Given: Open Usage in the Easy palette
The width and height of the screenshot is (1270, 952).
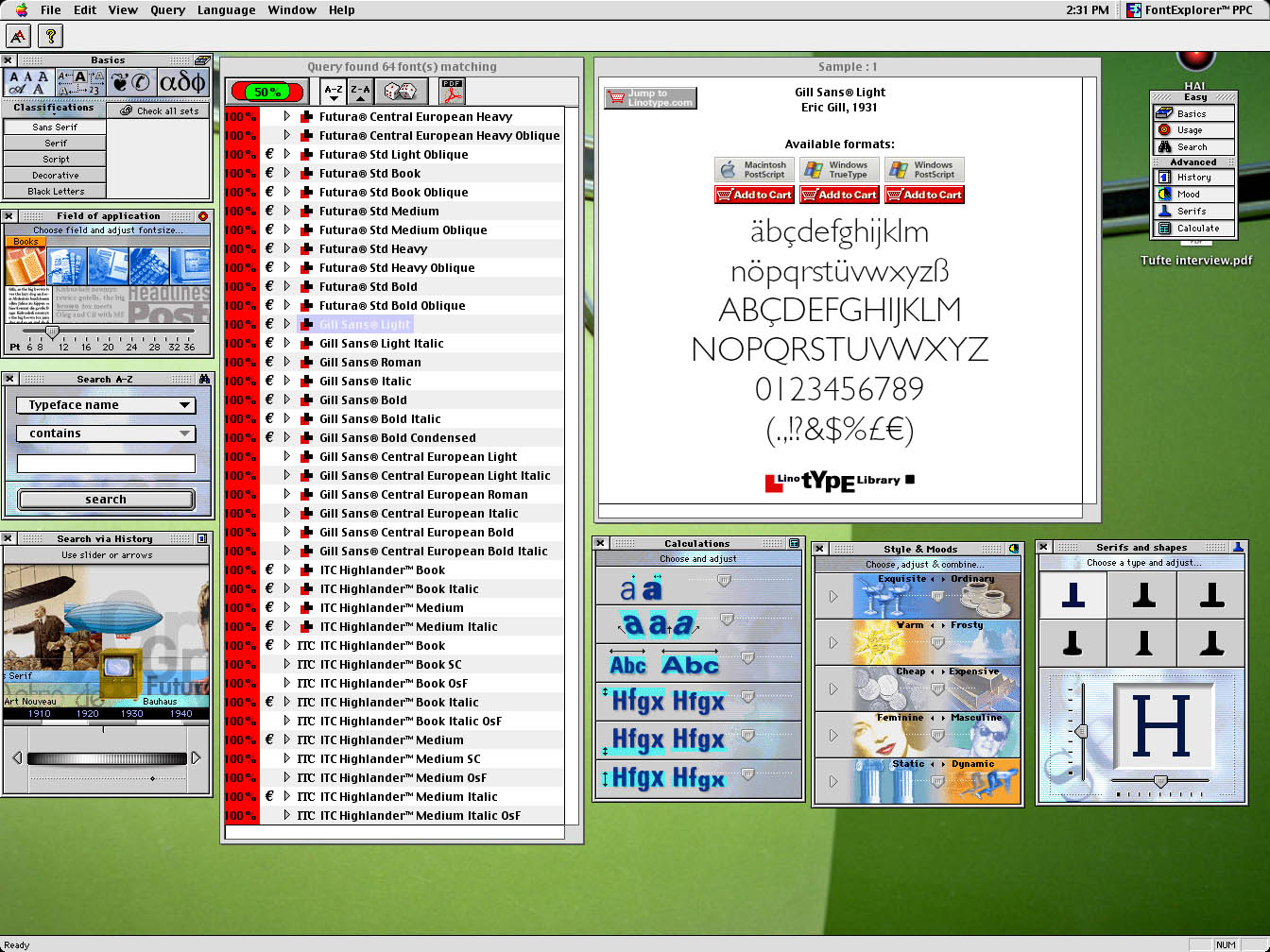Looking at the screenshot, I should (1193, 130).
